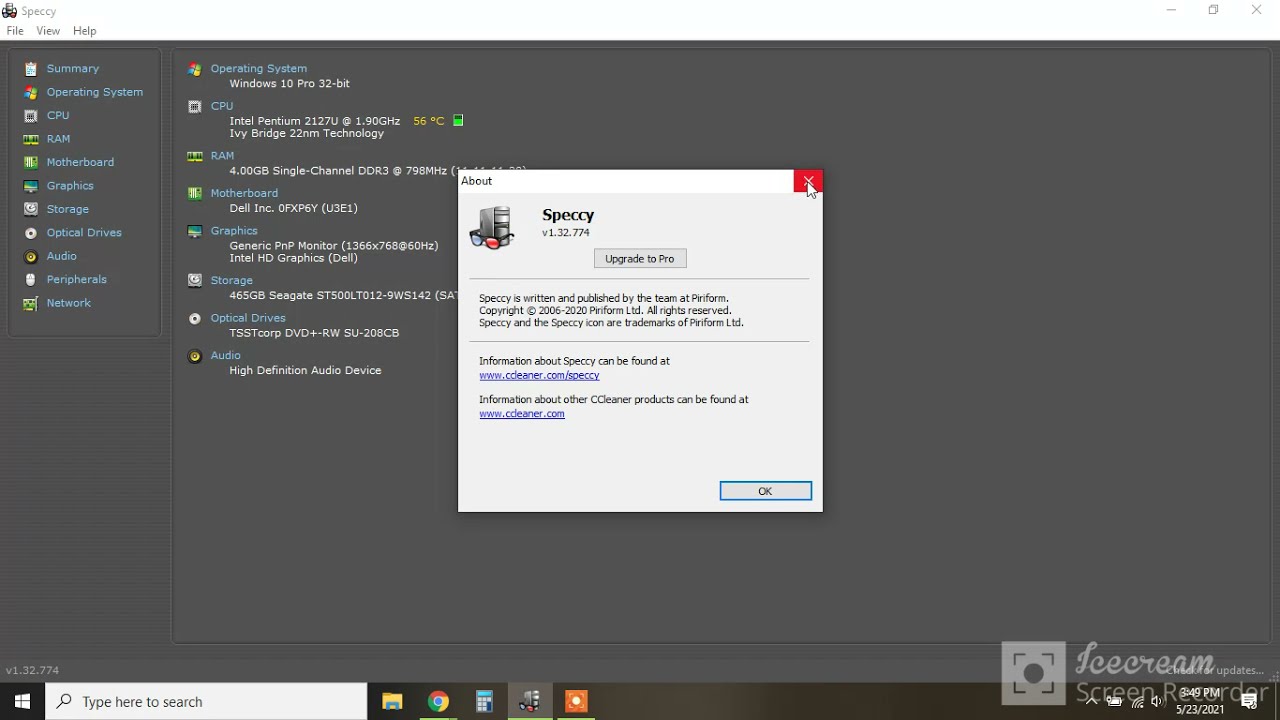The image size is (1280, 720).
Task: Click the Audio icon in the summary pane
Action: (195, 356)
